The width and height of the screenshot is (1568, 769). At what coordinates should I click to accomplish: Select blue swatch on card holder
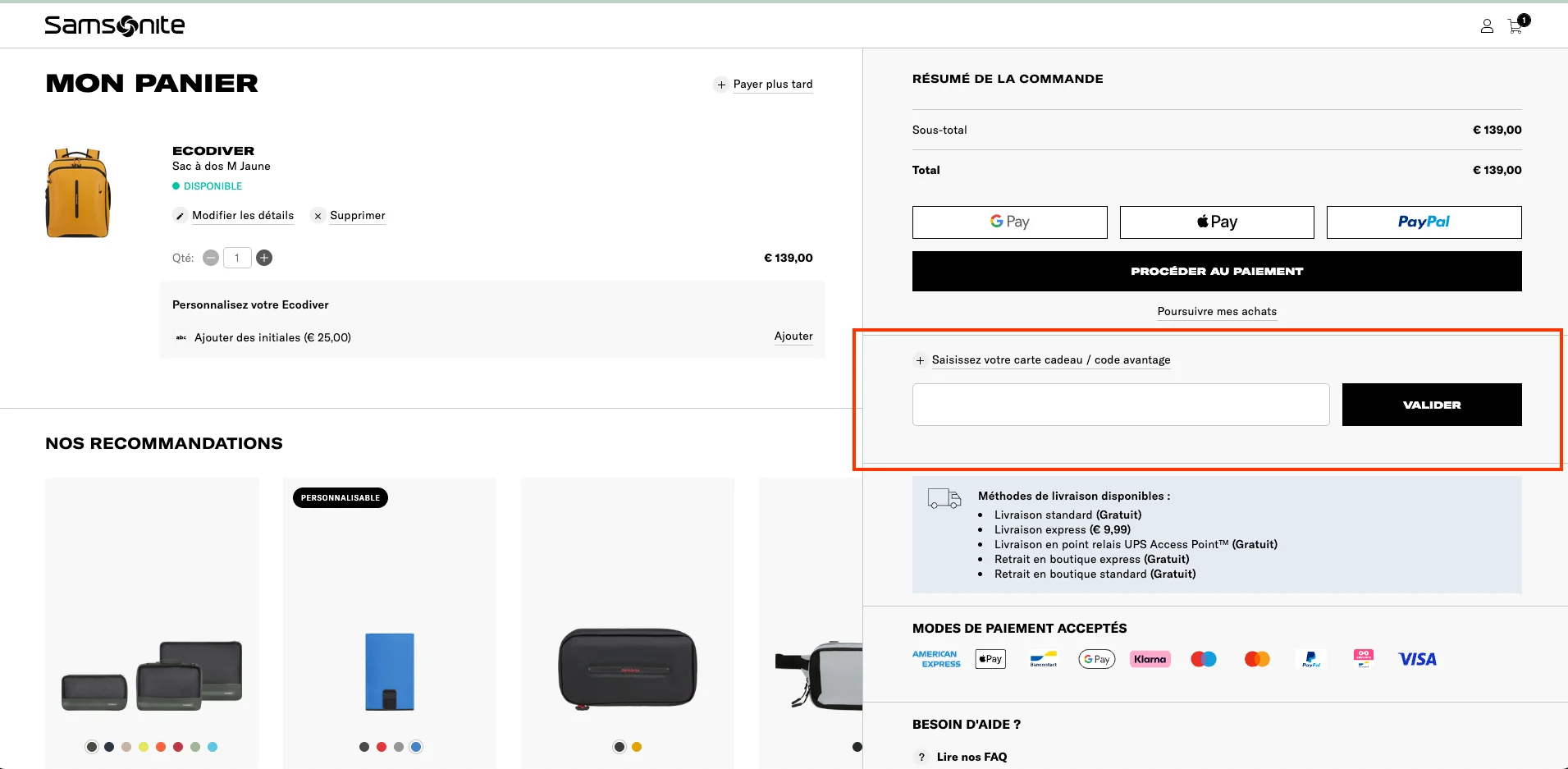[416, 747]
